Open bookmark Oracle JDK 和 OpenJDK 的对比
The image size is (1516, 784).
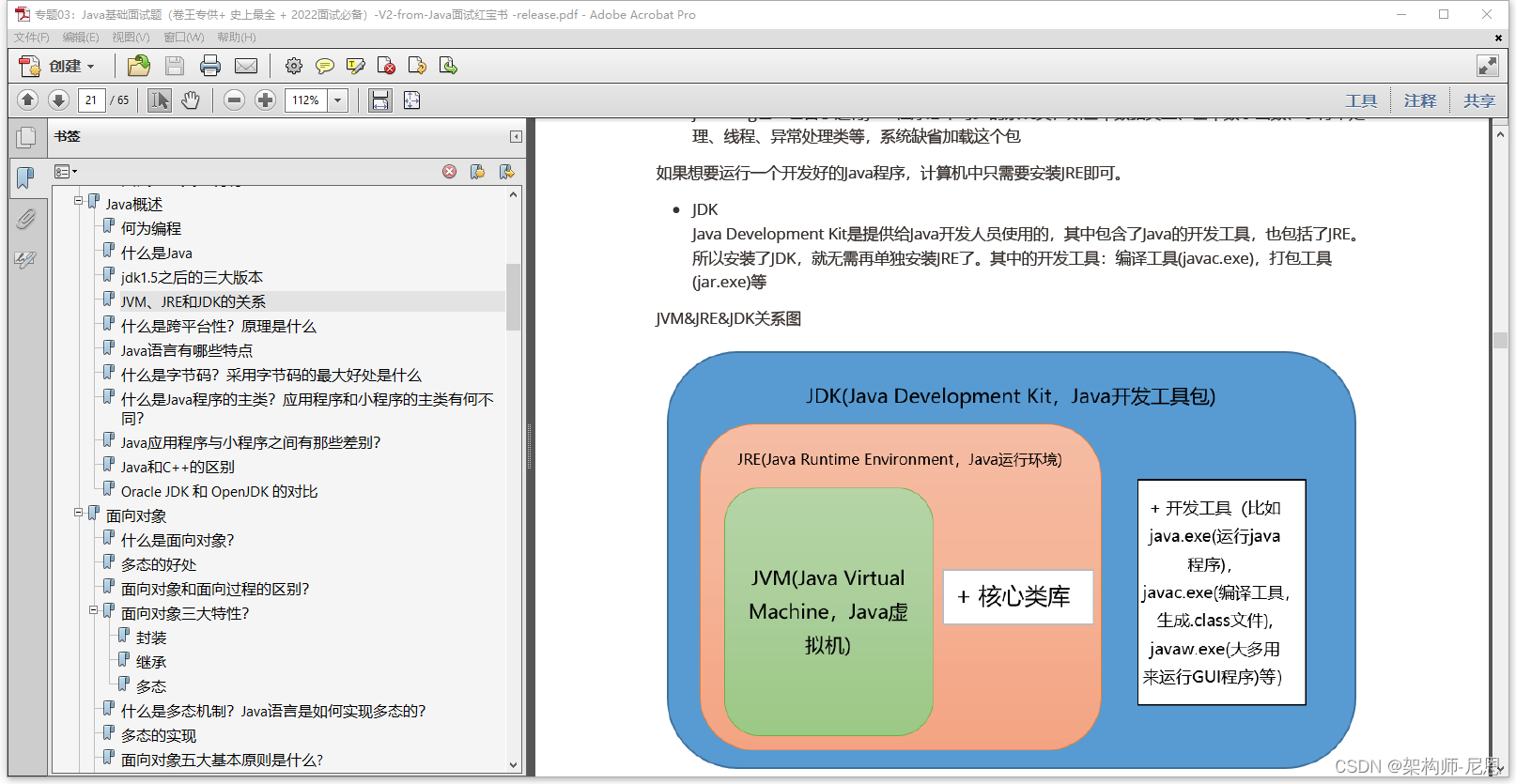(x=220, y=491)
